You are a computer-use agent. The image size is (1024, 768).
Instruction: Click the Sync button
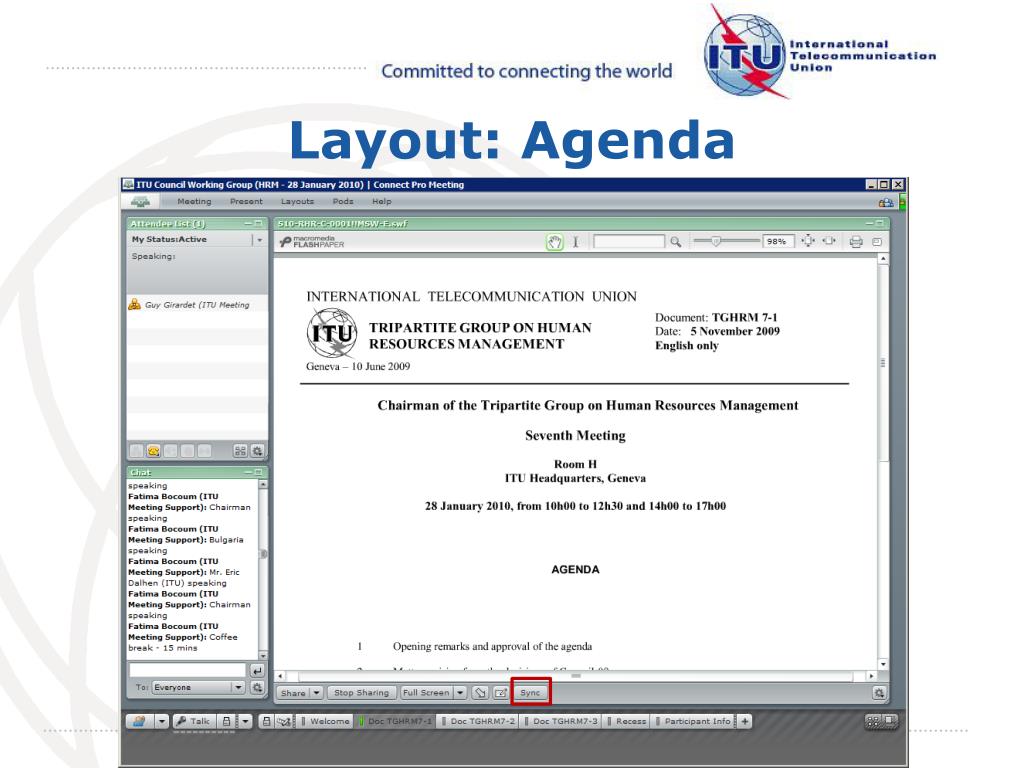click(x=530, y=693)
